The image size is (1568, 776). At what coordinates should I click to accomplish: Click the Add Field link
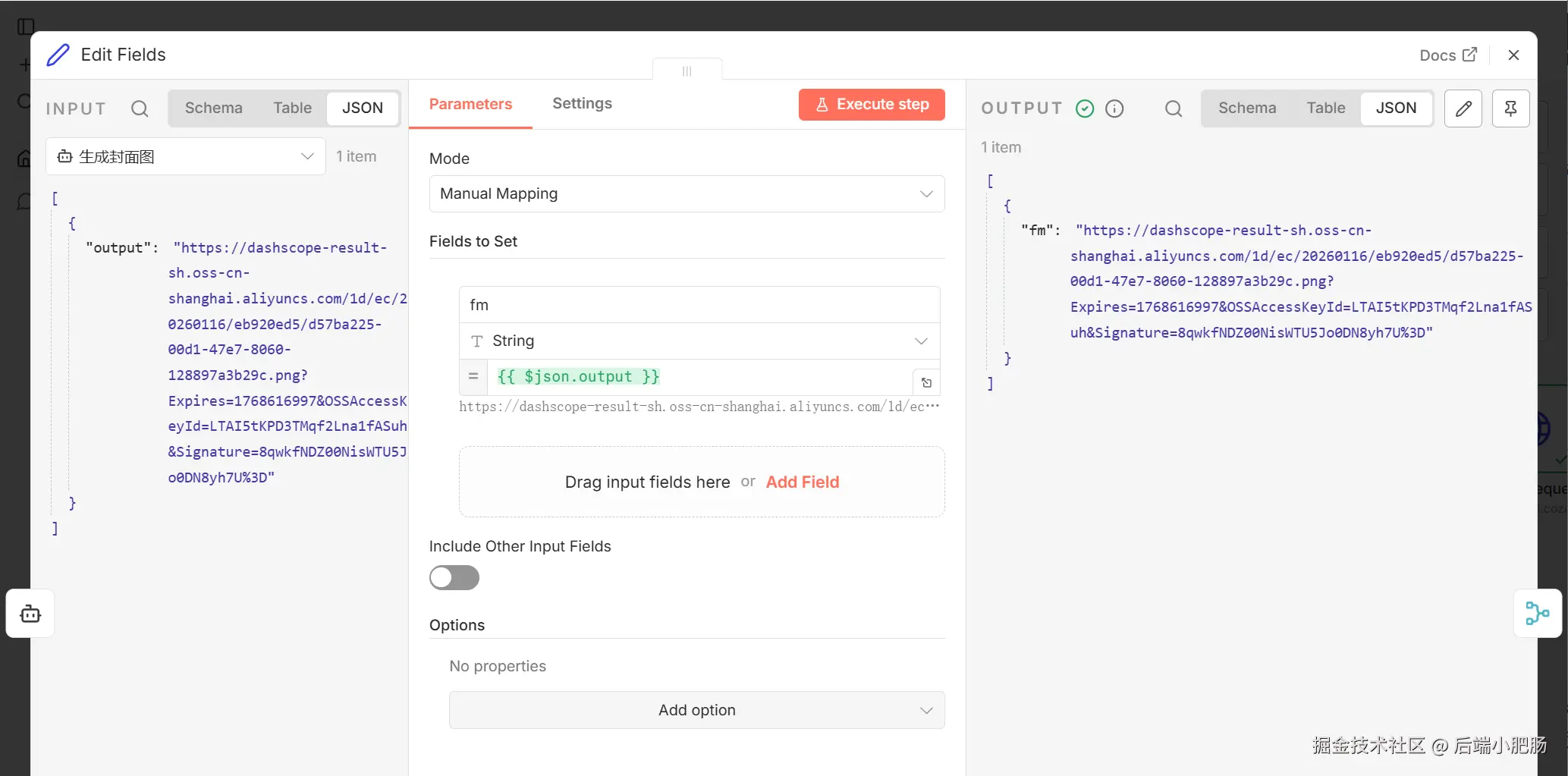[802, 482]
